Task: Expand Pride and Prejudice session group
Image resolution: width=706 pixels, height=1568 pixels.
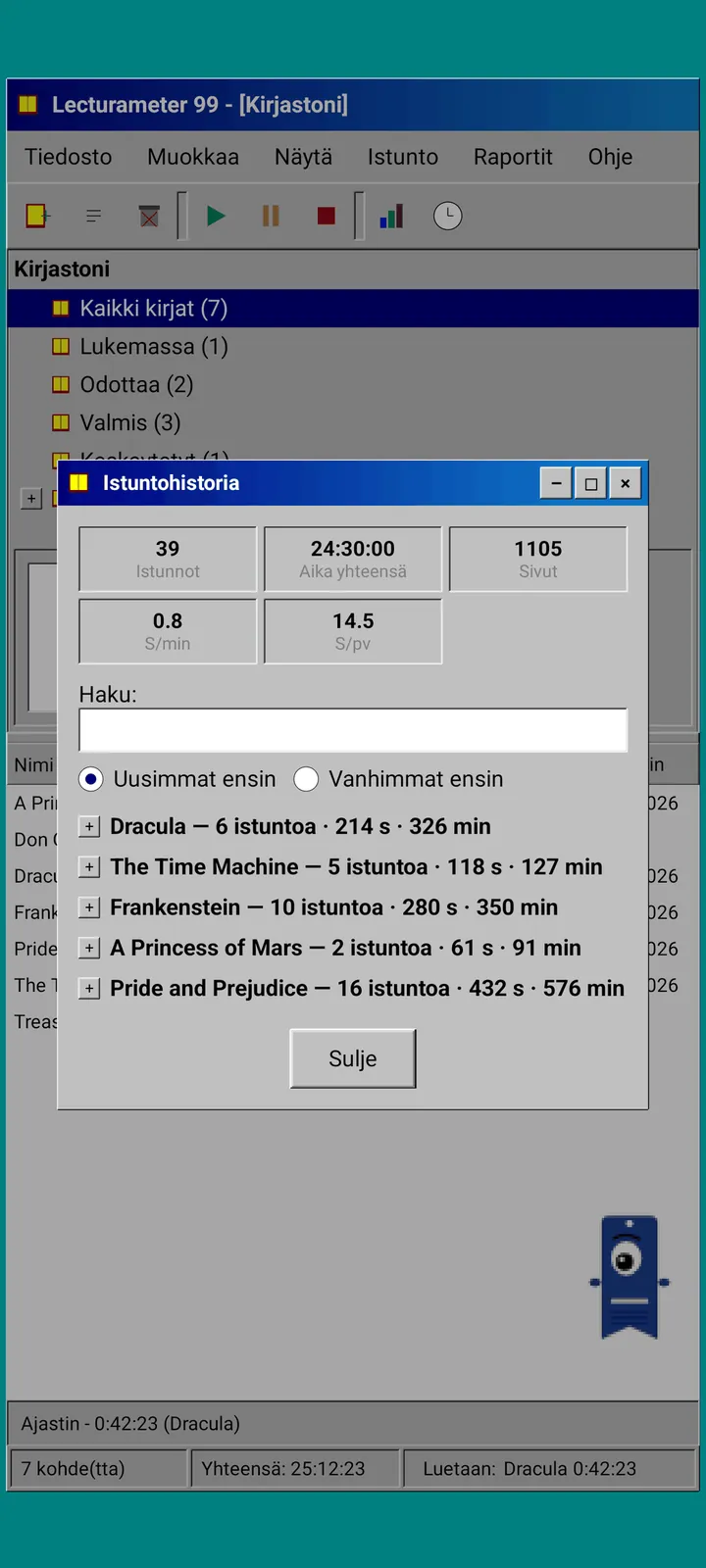Action: coord(89,988)
